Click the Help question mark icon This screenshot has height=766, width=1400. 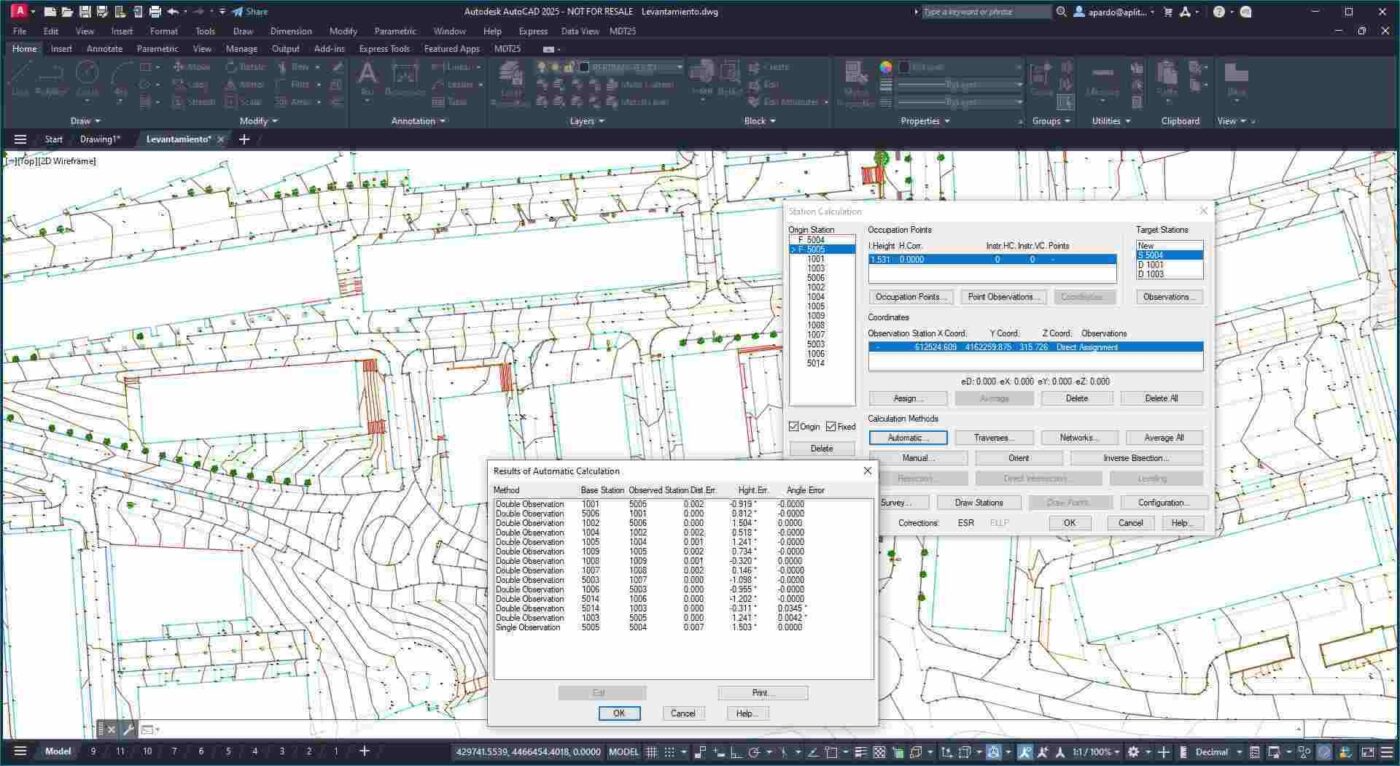coord(1219,12)
